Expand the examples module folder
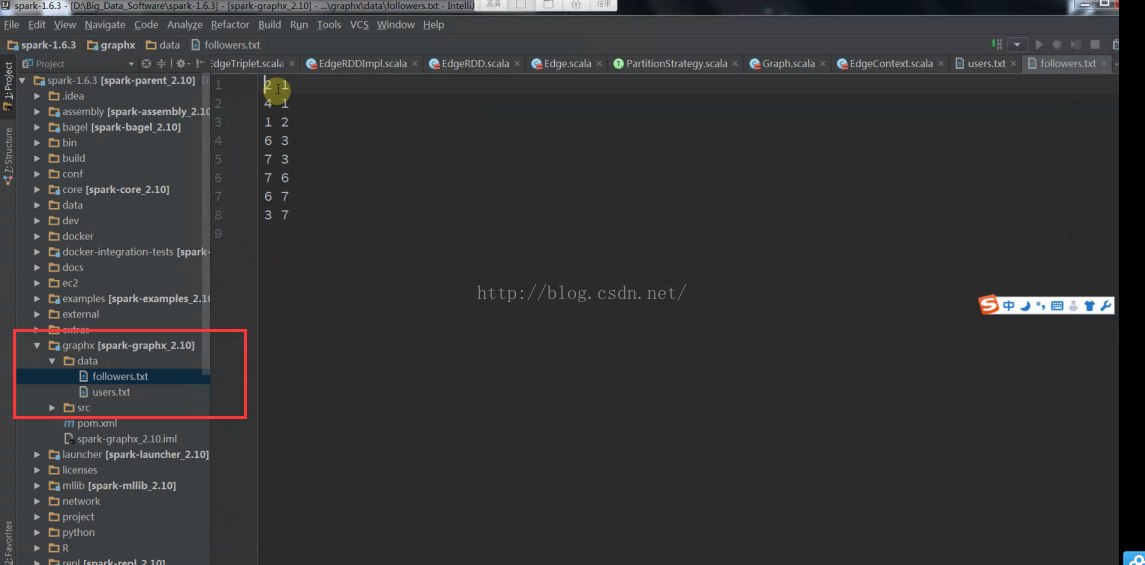The image size is (1145, 565). pos(37,299)
